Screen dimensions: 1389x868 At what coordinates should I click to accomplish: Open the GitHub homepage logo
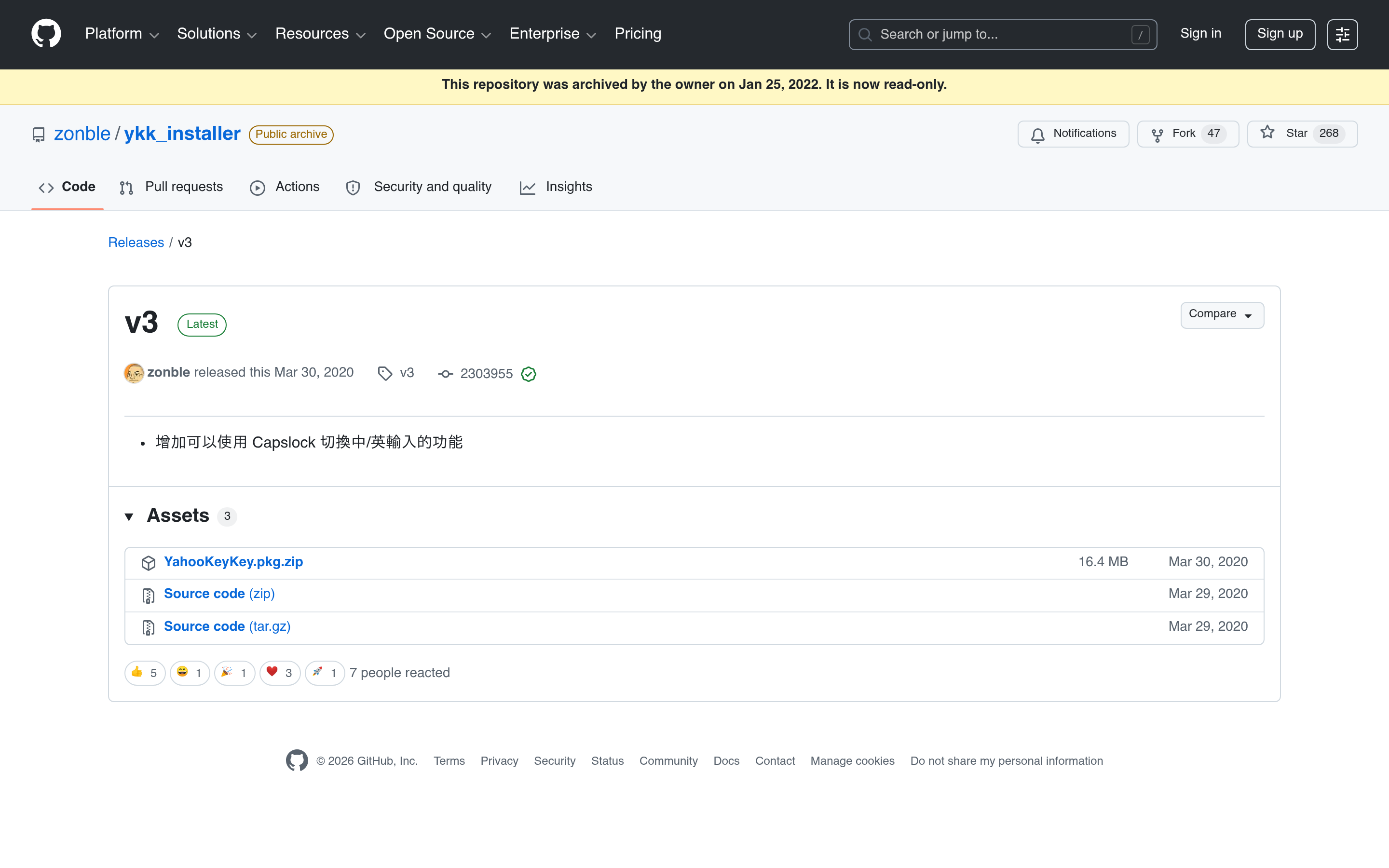tap(46, 34)
